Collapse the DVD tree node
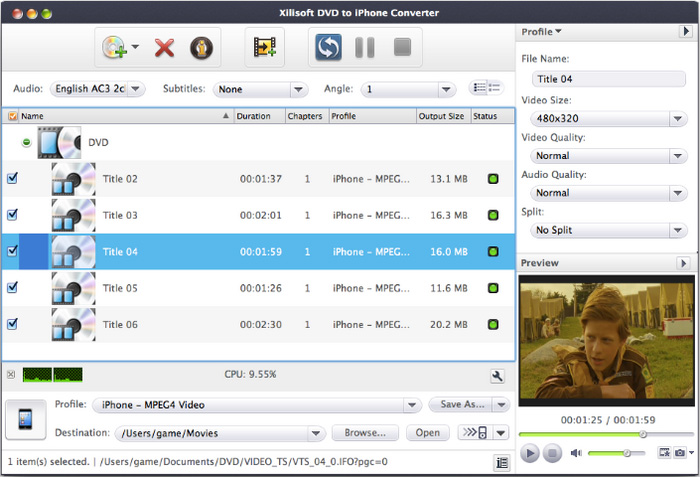Viewport: 700px width, 477px height. [x=26, y=142]
